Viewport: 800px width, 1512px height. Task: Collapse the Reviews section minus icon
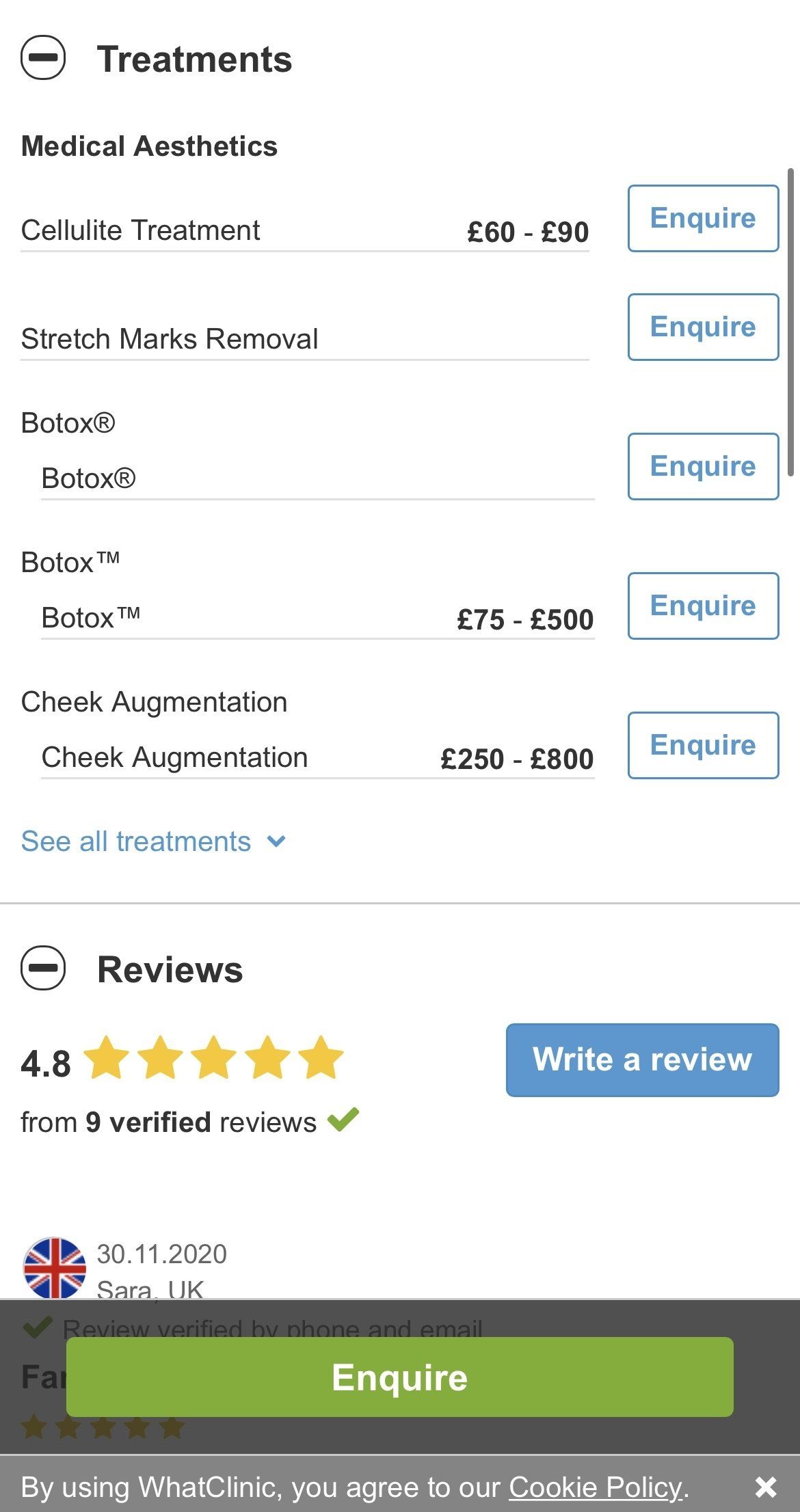point(43,968)
